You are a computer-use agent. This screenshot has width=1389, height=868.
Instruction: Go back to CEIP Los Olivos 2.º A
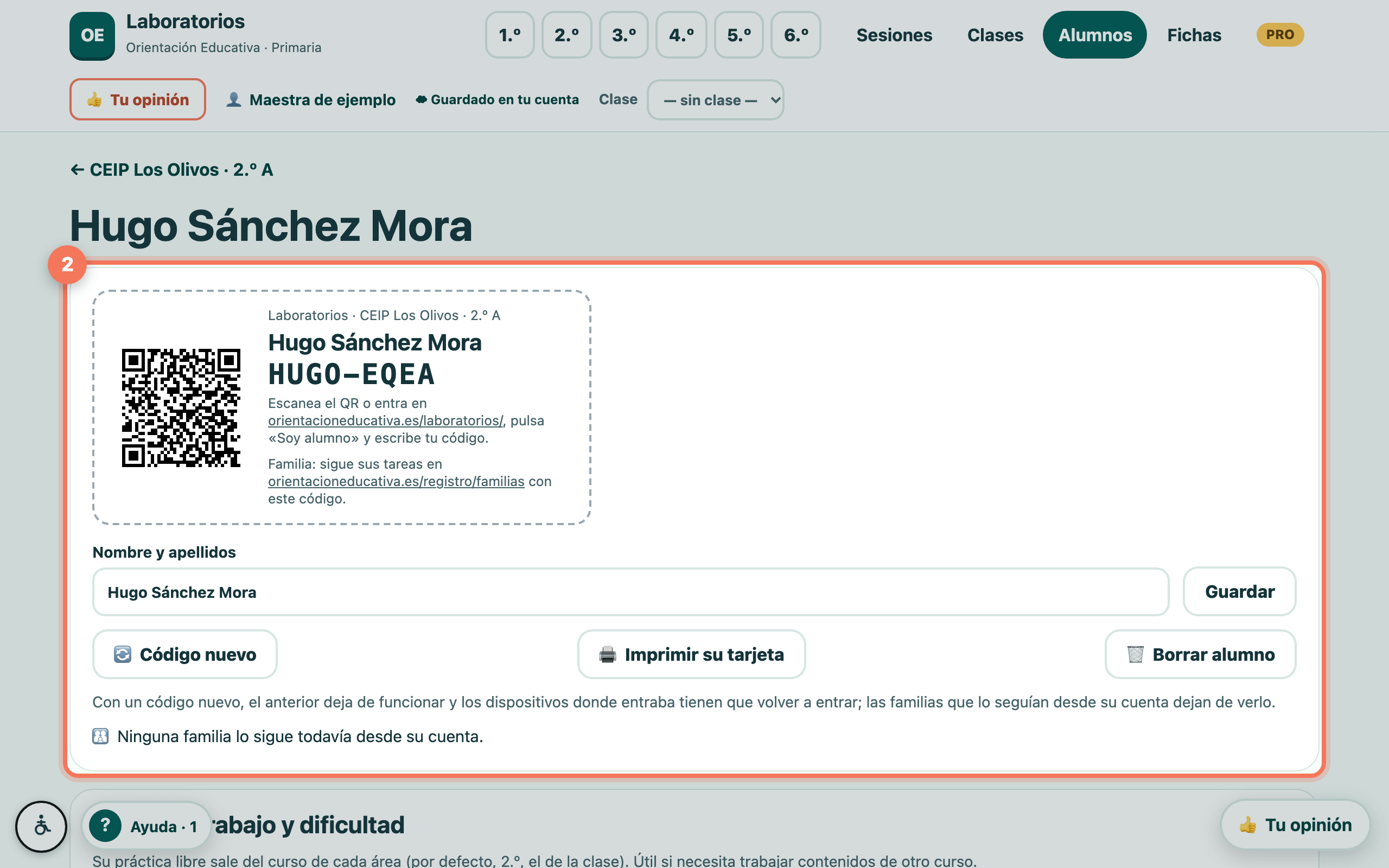point(171,170)
